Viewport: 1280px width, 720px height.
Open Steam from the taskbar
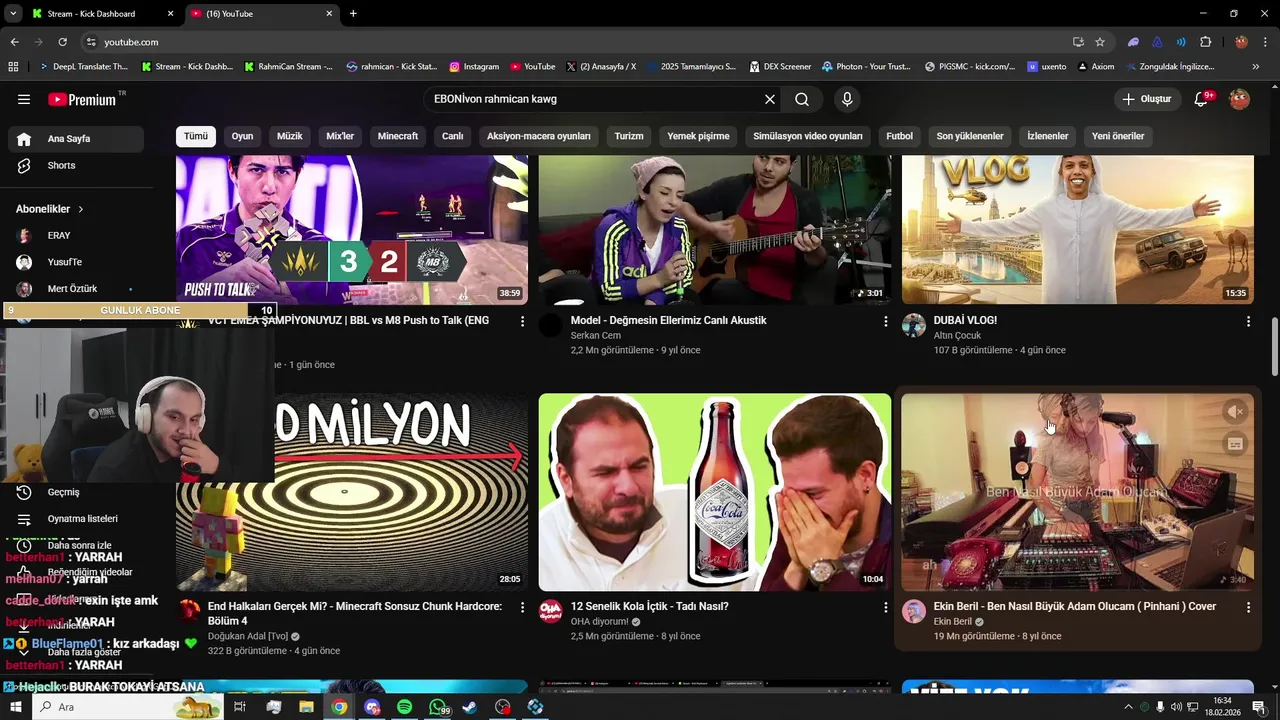pyautogui.click(x=470, y=707)
